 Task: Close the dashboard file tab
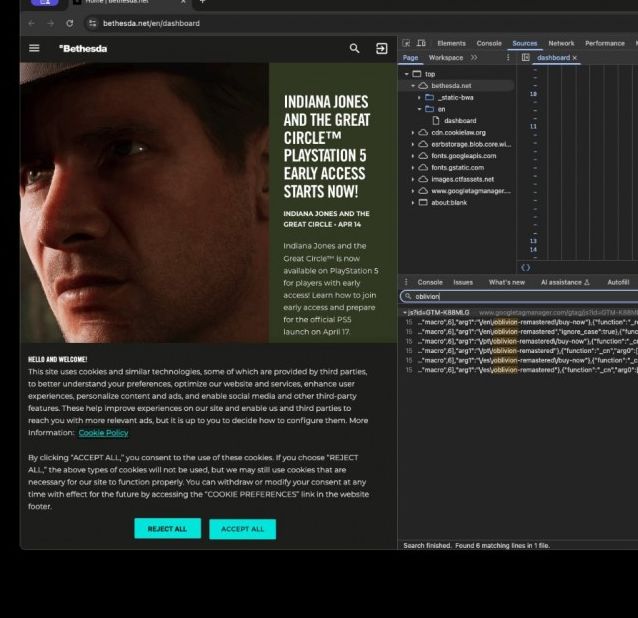[x=575, y=58]
